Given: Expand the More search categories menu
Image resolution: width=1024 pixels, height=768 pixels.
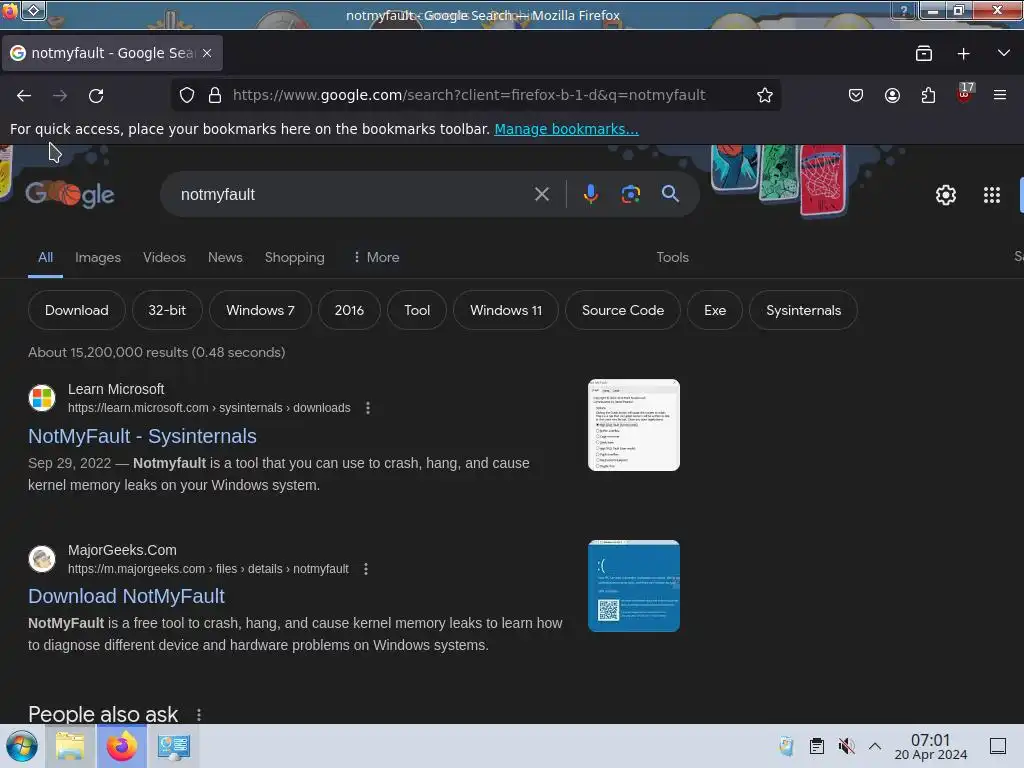Looking at the screenshot, I should point(376,257).
